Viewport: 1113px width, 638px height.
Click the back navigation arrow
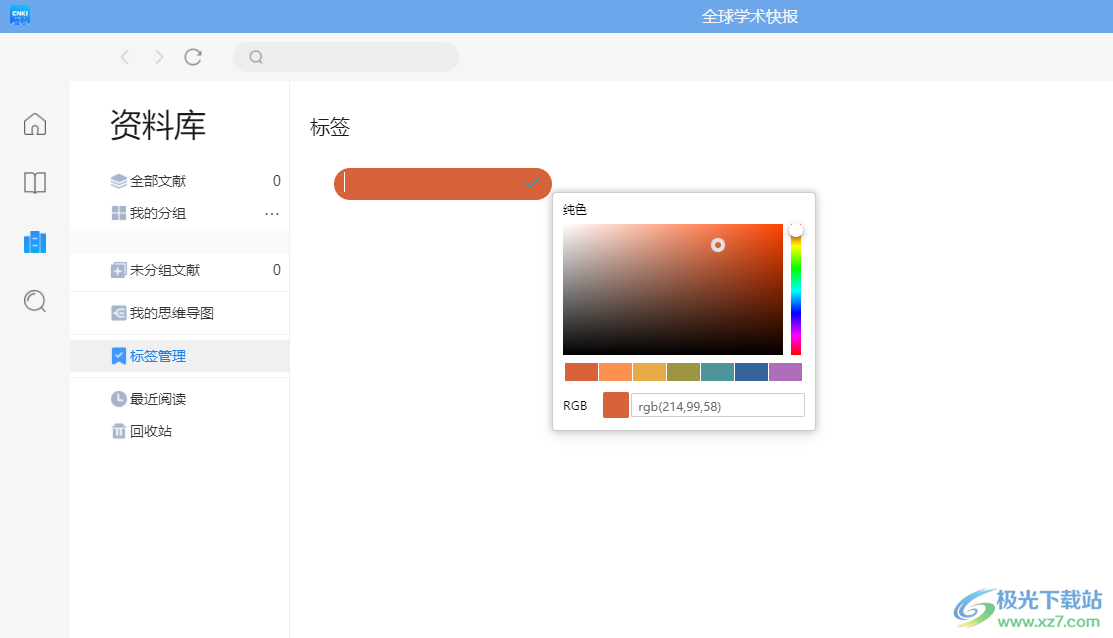tap(124, 57)
